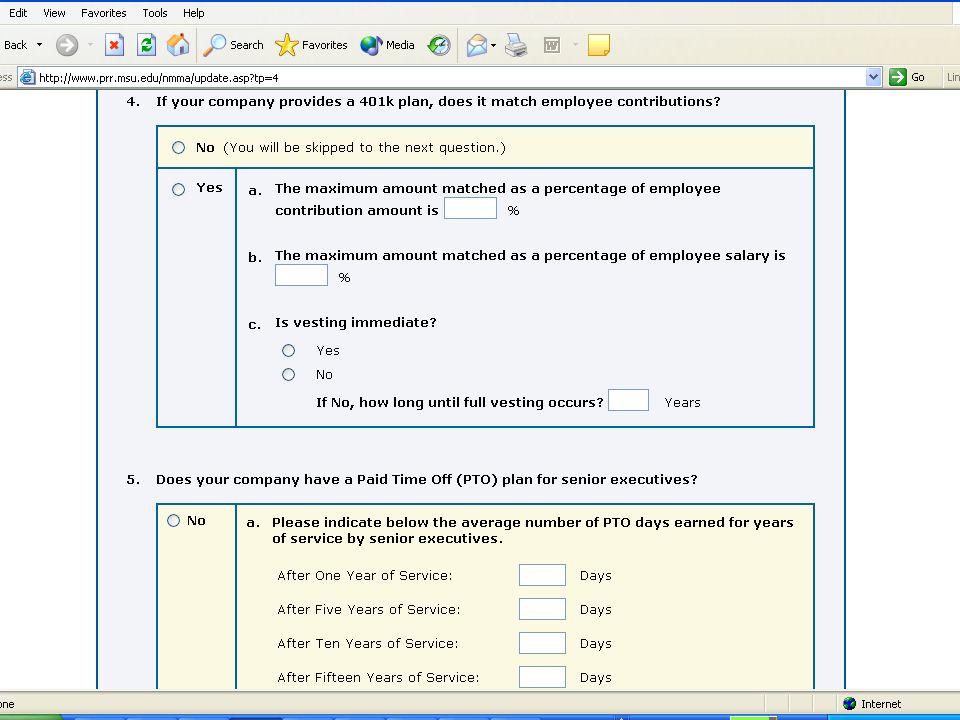960x720 pixels.
Task: Click the Back button label
Action: point(15,45)
